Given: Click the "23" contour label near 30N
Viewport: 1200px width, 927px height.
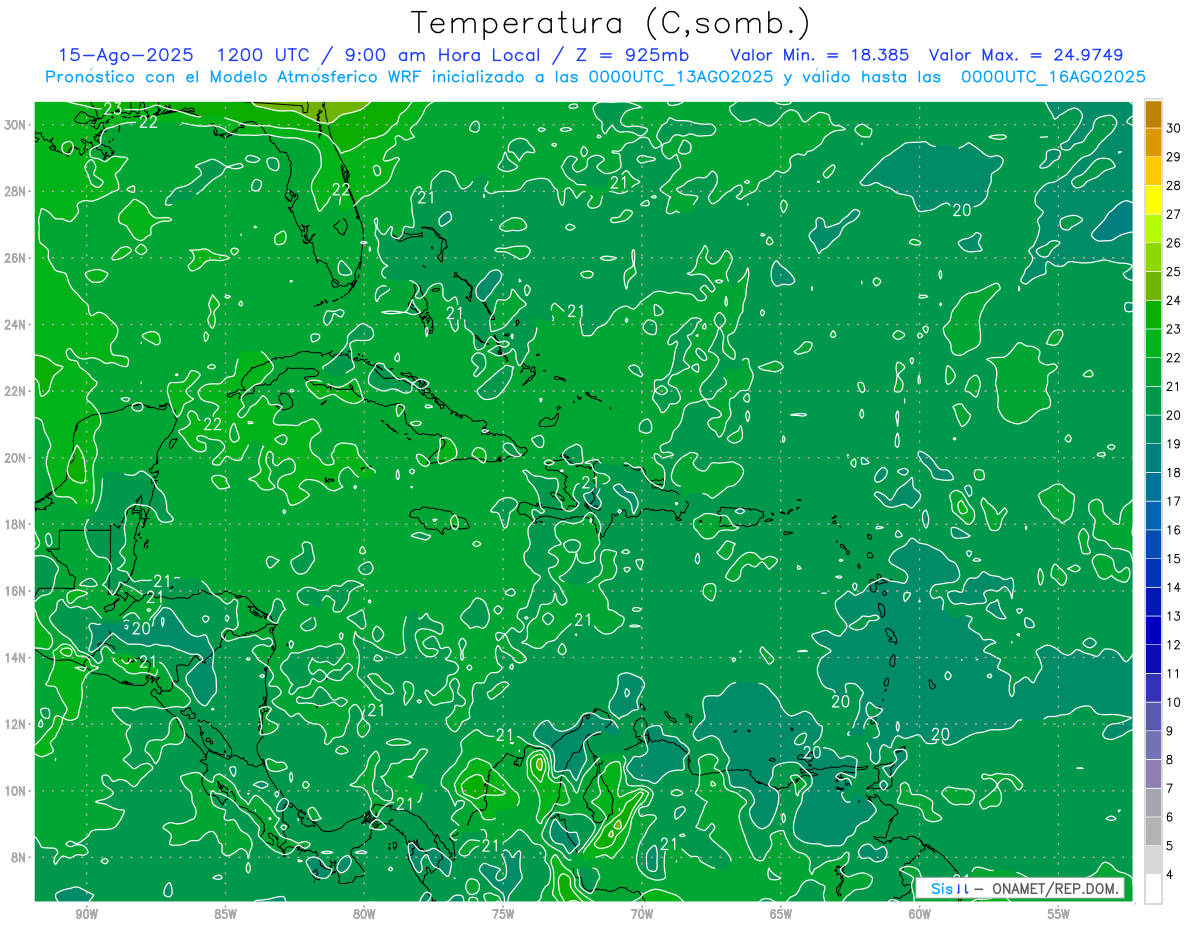Looking at the screenshot, I should pos(113,109).
